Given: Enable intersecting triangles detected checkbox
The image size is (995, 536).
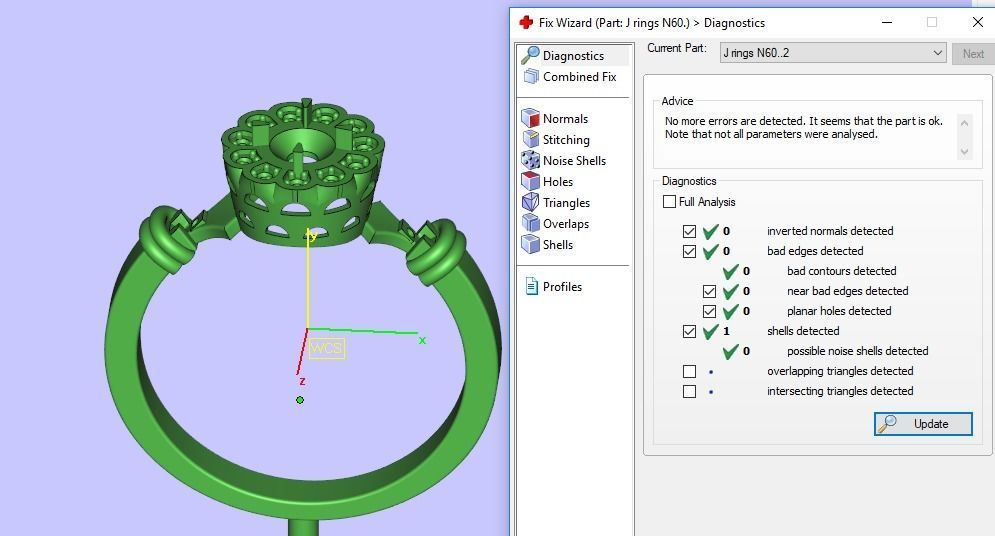Looking at the screenshot, I should point(689,391).
